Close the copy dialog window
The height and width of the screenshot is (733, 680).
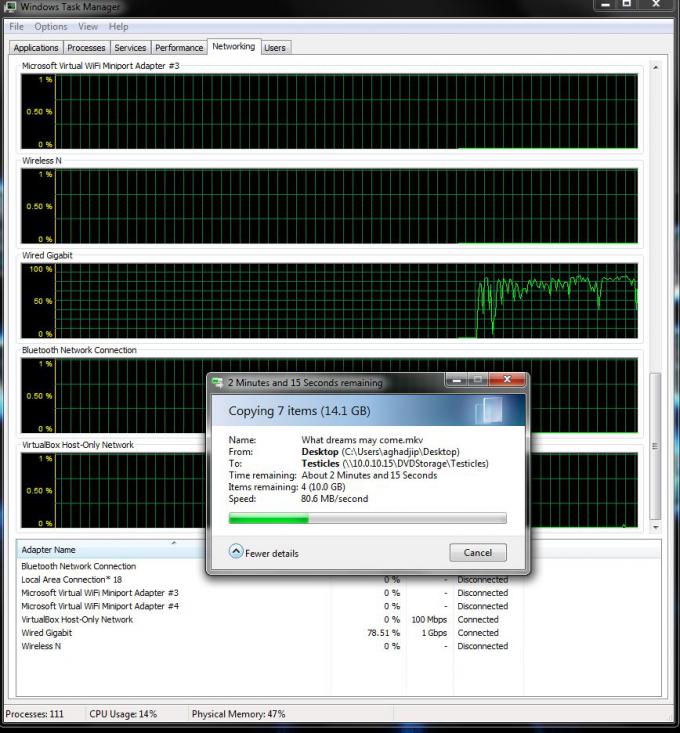(507, 380)
